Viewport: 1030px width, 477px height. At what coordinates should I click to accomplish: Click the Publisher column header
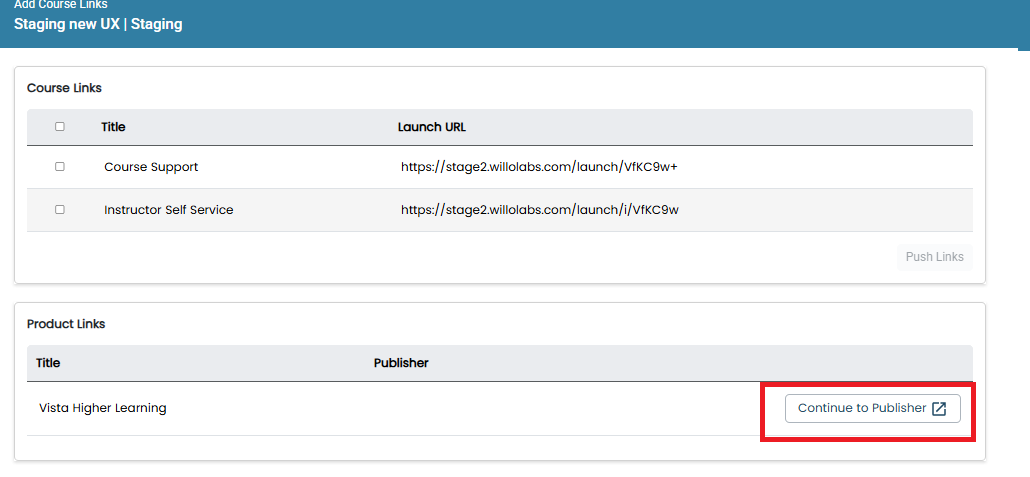point(401,363)
